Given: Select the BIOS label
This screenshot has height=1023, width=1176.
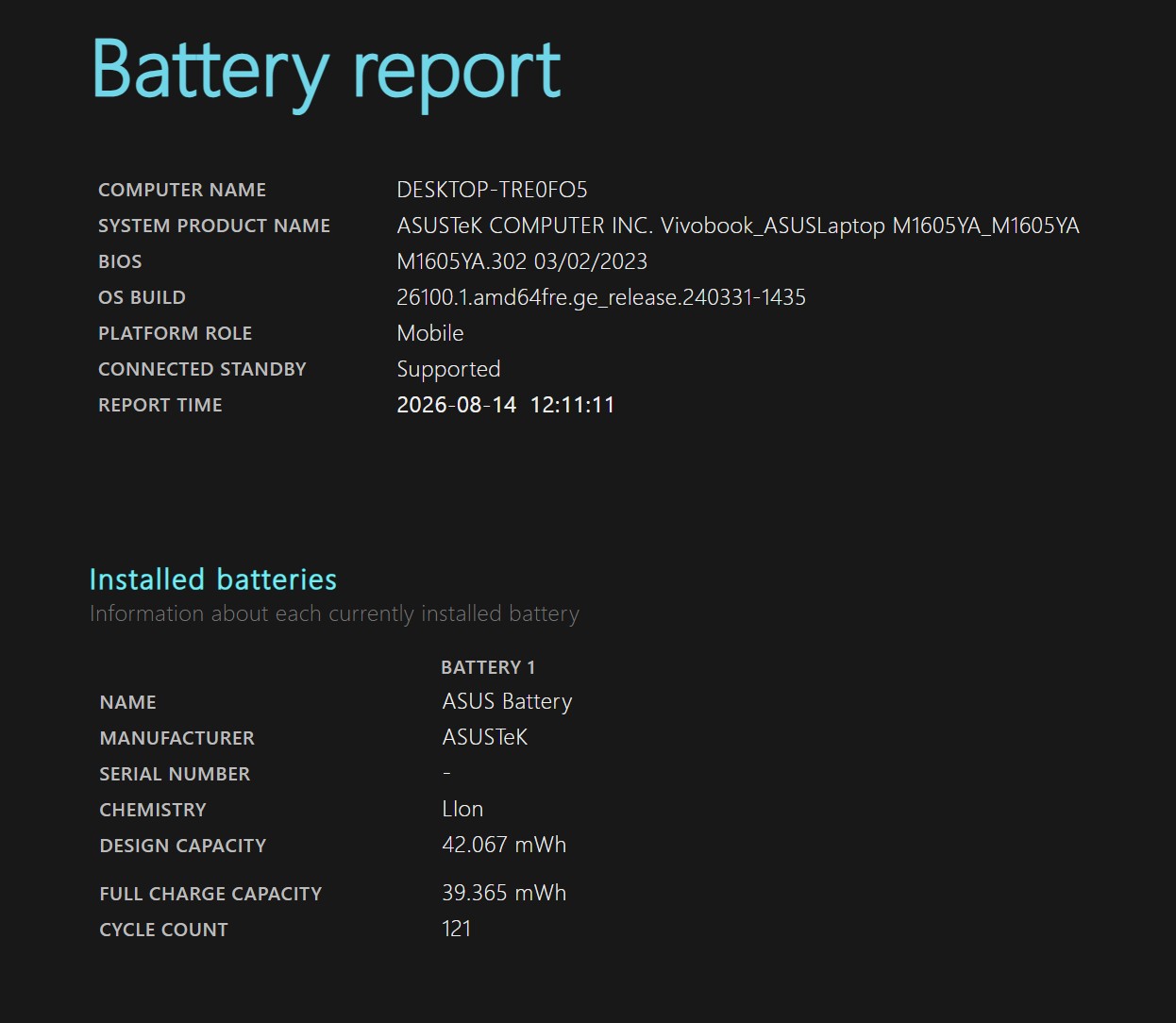Looking at the screenshot, I should click(120, 261).
